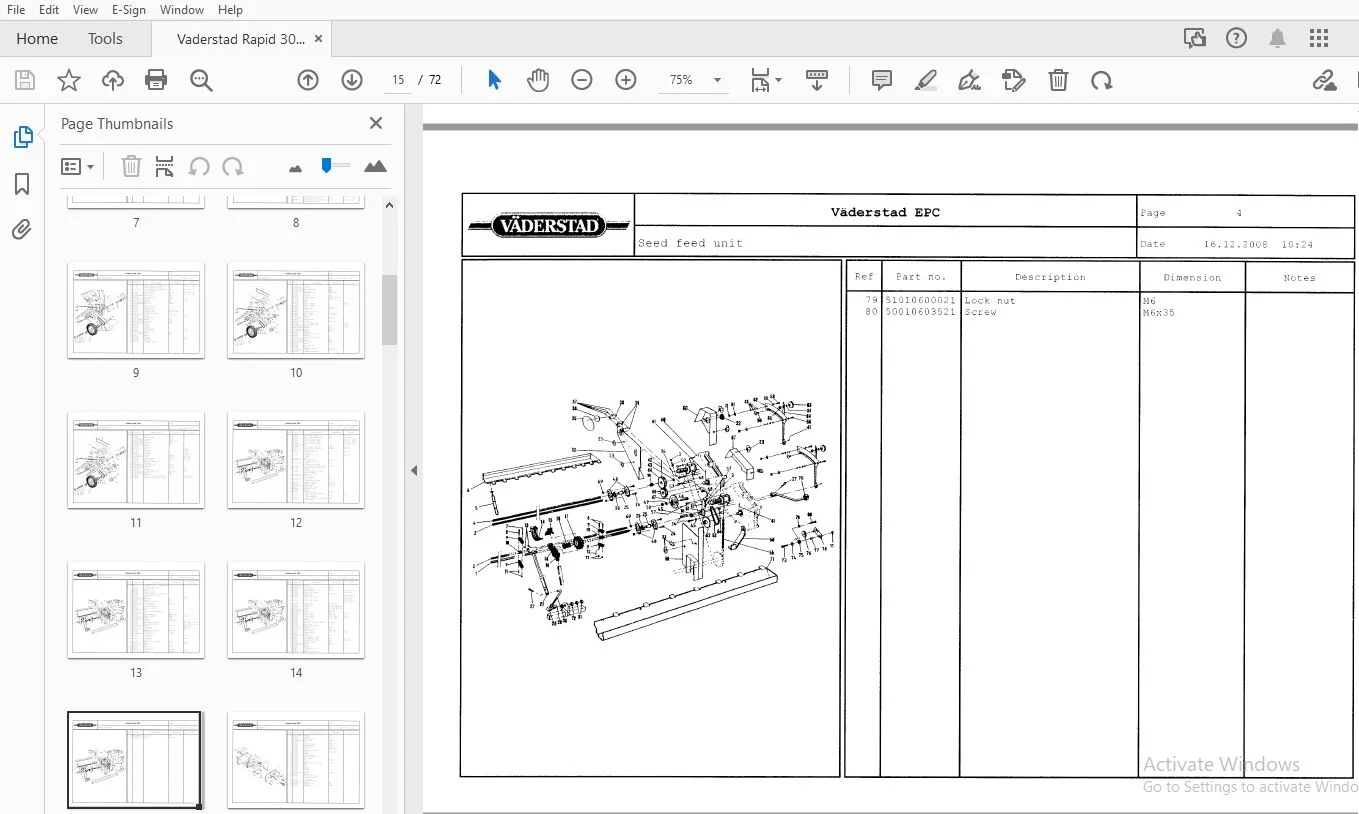Image resolution: width=1359 pixels, height=814 pixels.
Task: Upload the file to cloud
Action: [113, 81]
